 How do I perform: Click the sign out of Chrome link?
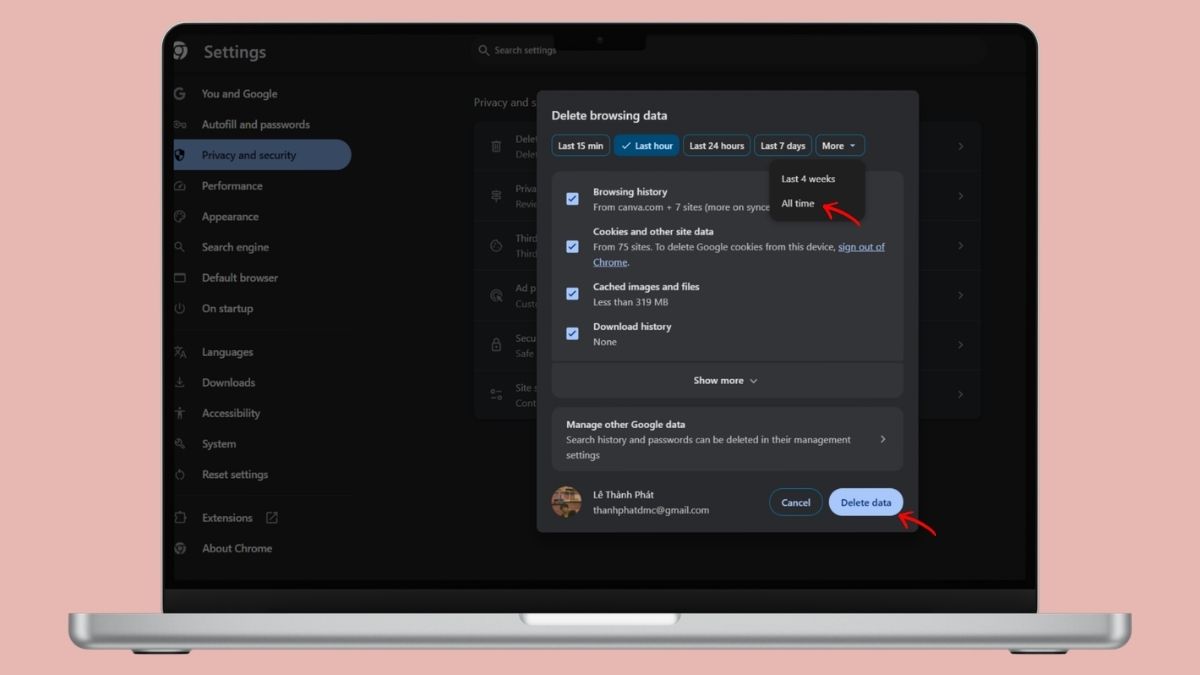pos(860,247)
